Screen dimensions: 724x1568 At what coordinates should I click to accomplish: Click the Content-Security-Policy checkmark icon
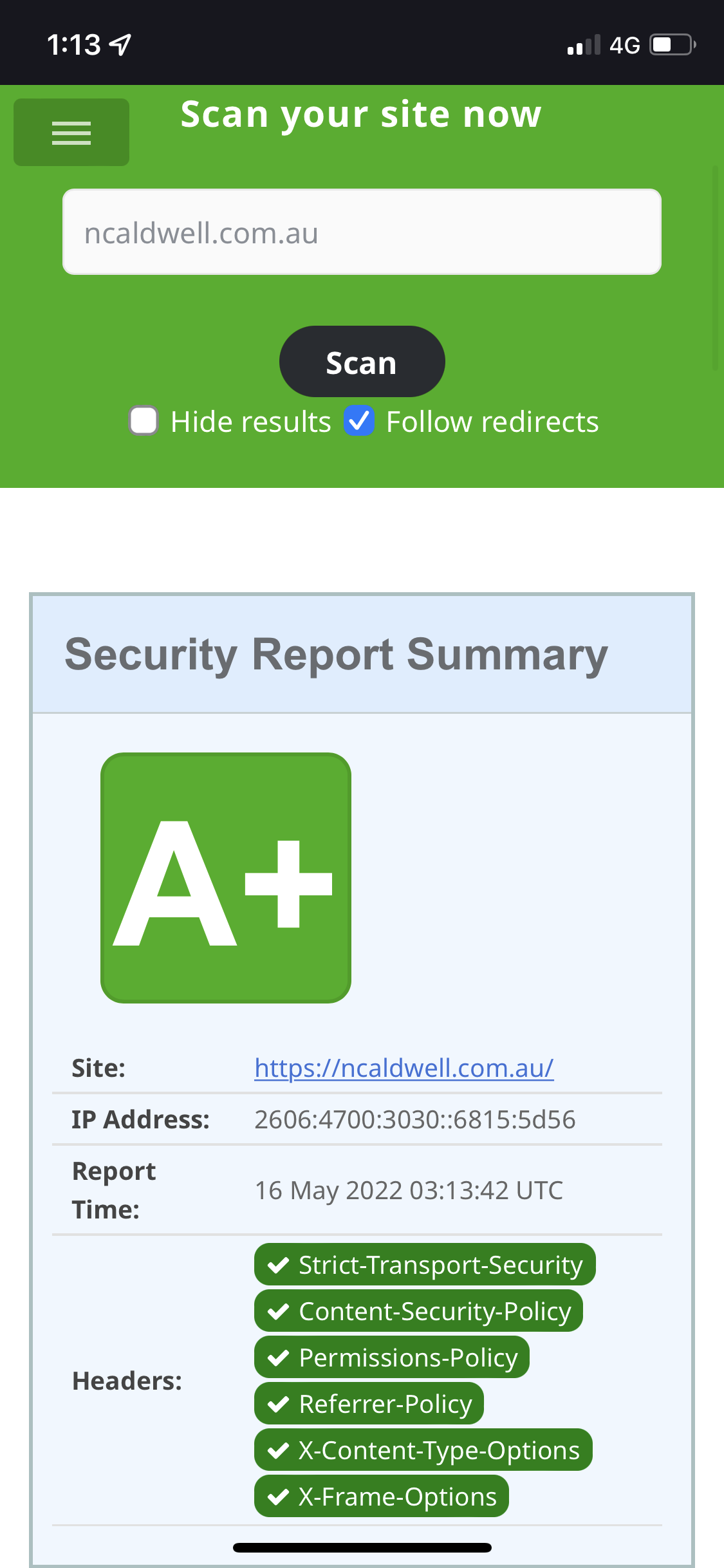point(278,1312)
